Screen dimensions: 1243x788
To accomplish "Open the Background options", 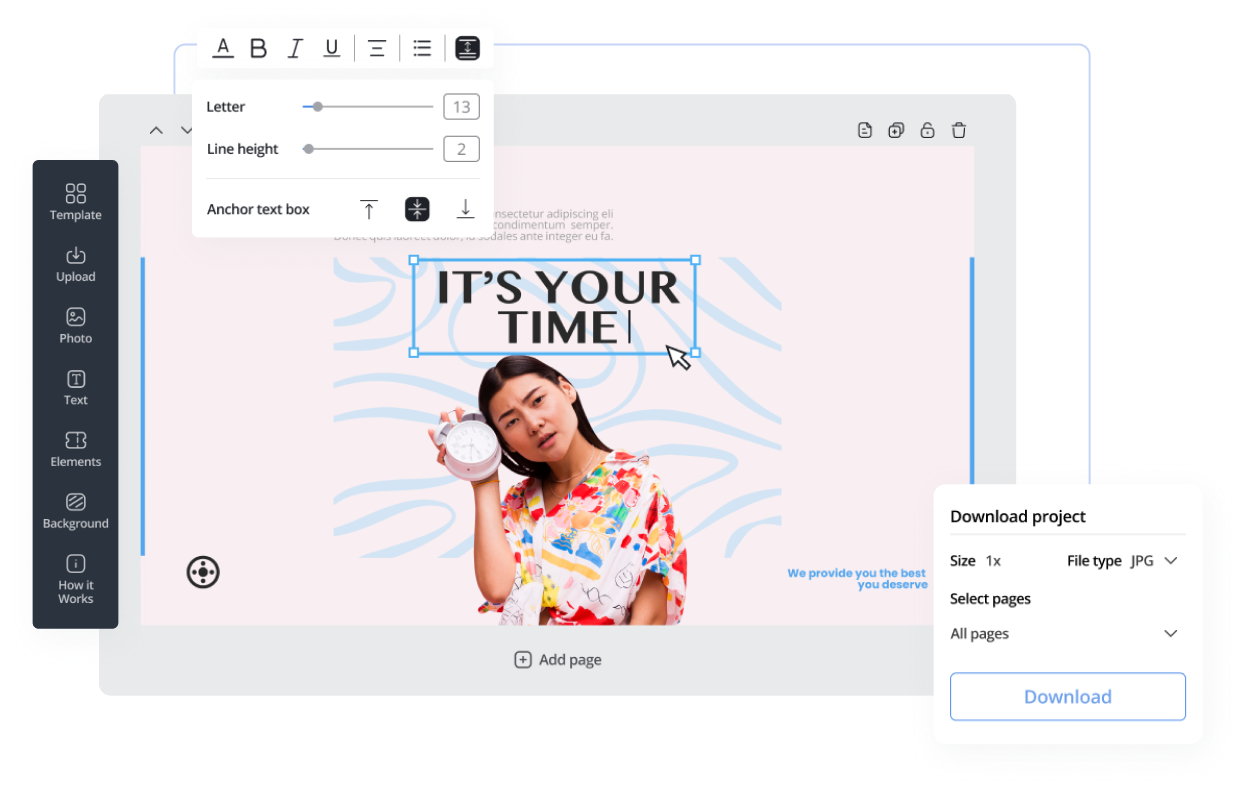I will tap(76, 510).
